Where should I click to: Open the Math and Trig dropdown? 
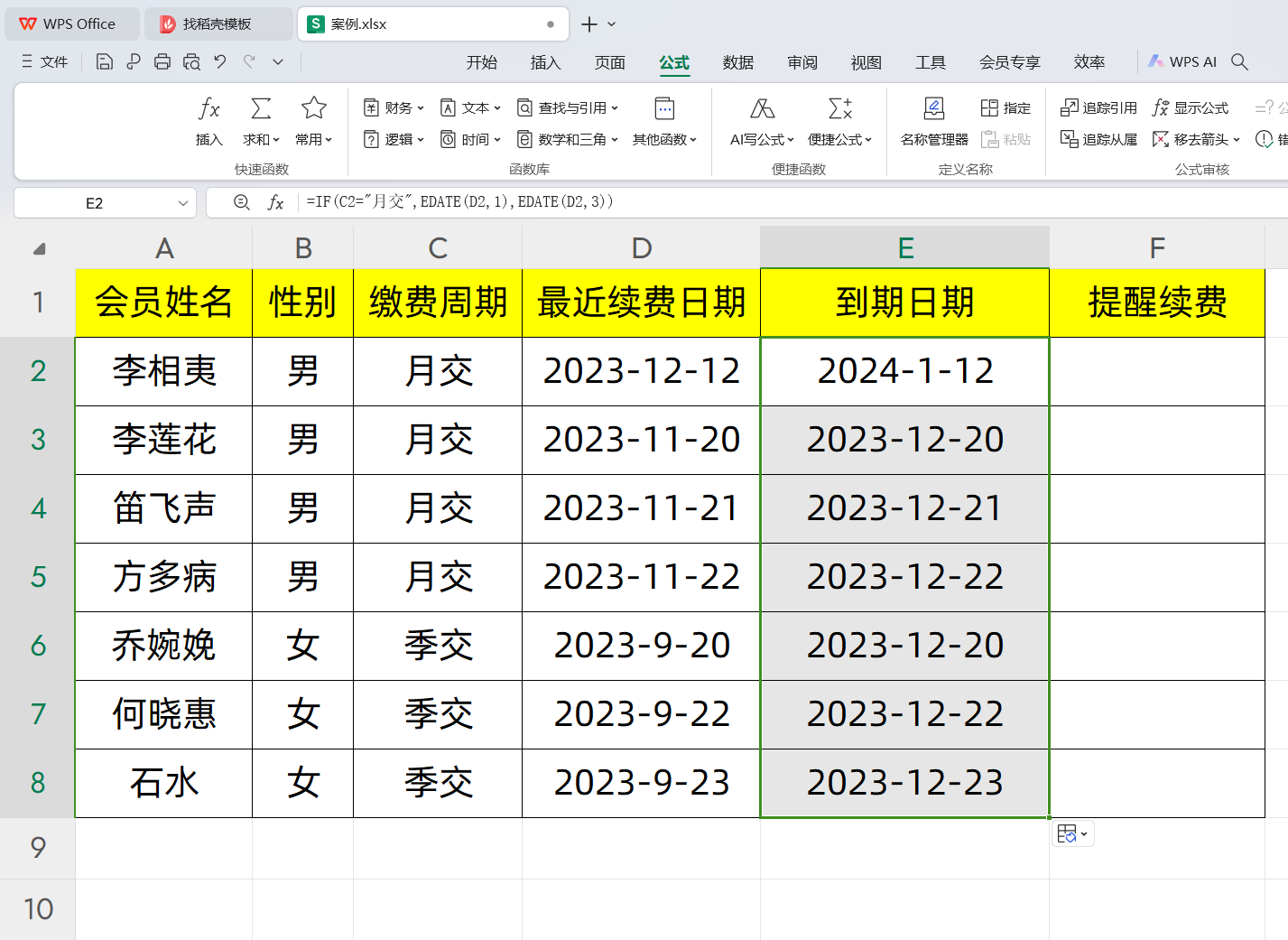pyautogui.click(x=568, y=139)
